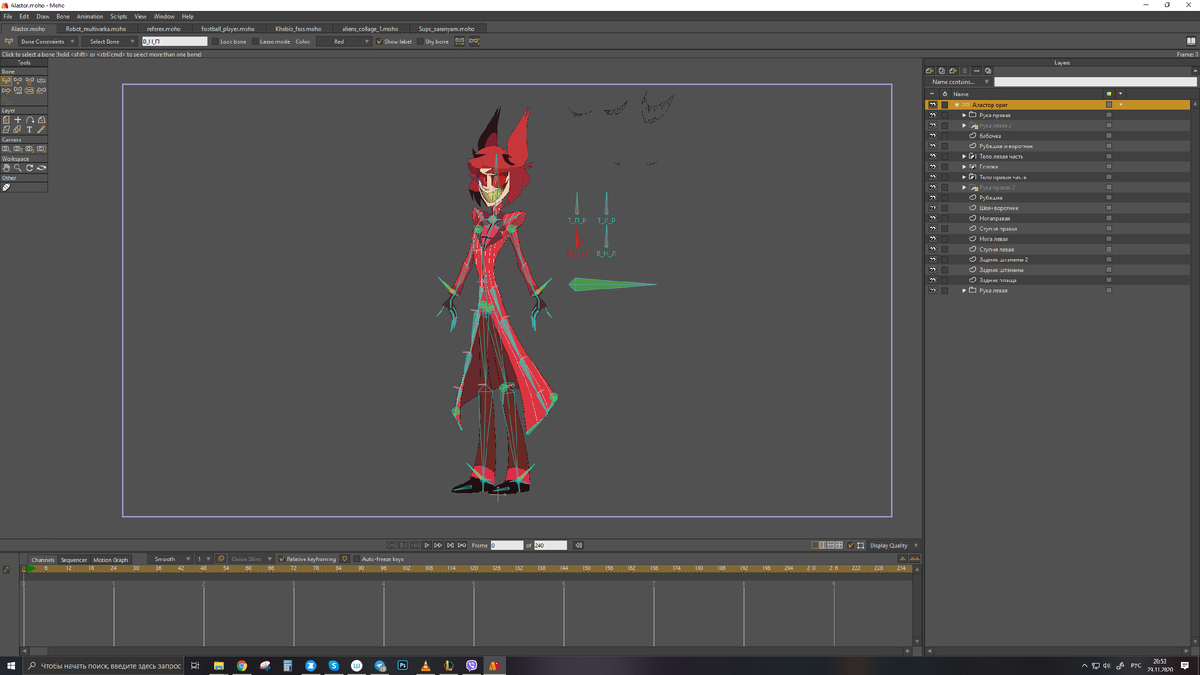Choose the Eyedropper tool in Layer tools
1200x675 pixels.
click(41, 129)
